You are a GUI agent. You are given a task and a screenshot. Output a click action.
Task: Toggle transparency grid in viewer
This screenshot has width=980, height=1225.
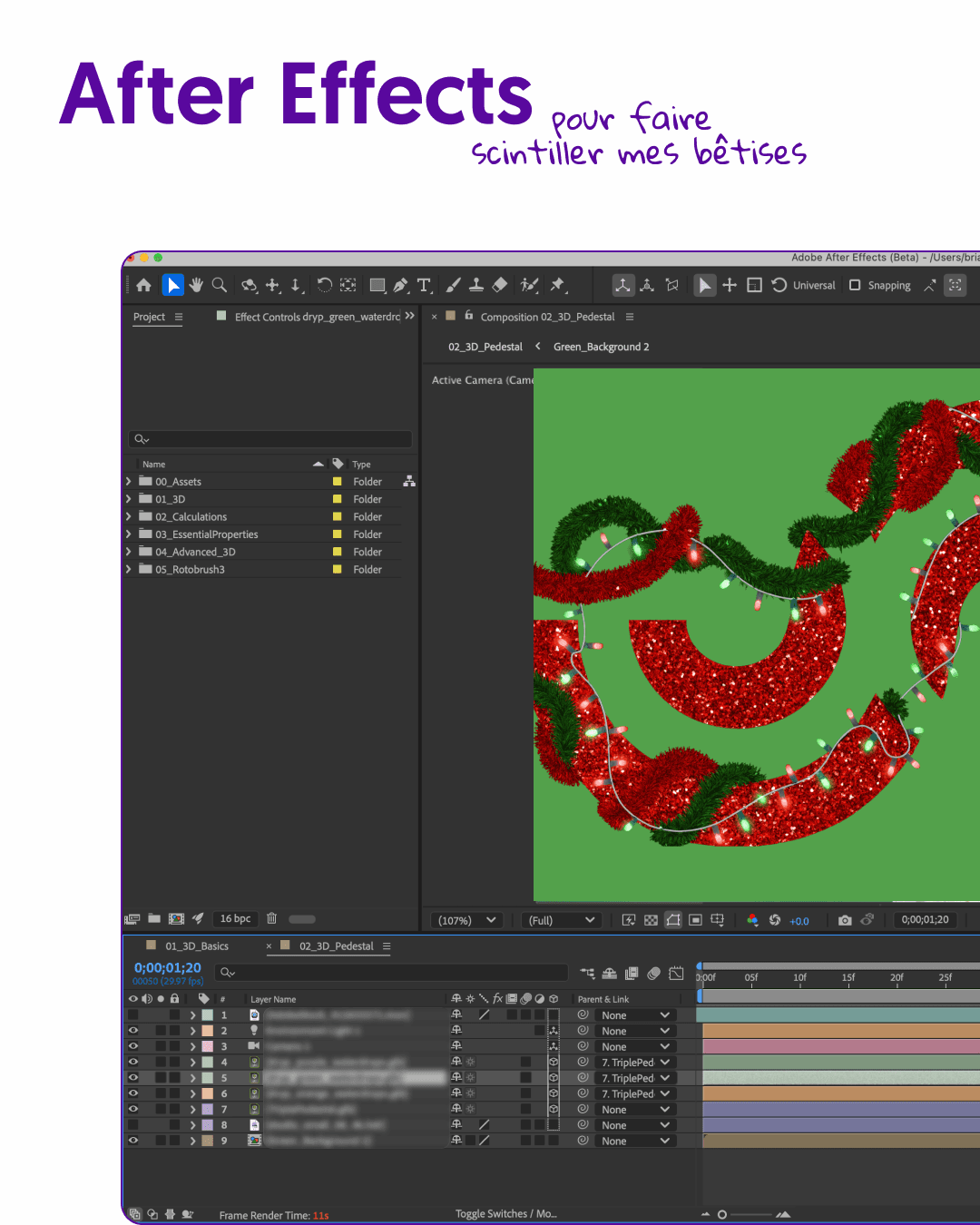[x=651, y=920]
